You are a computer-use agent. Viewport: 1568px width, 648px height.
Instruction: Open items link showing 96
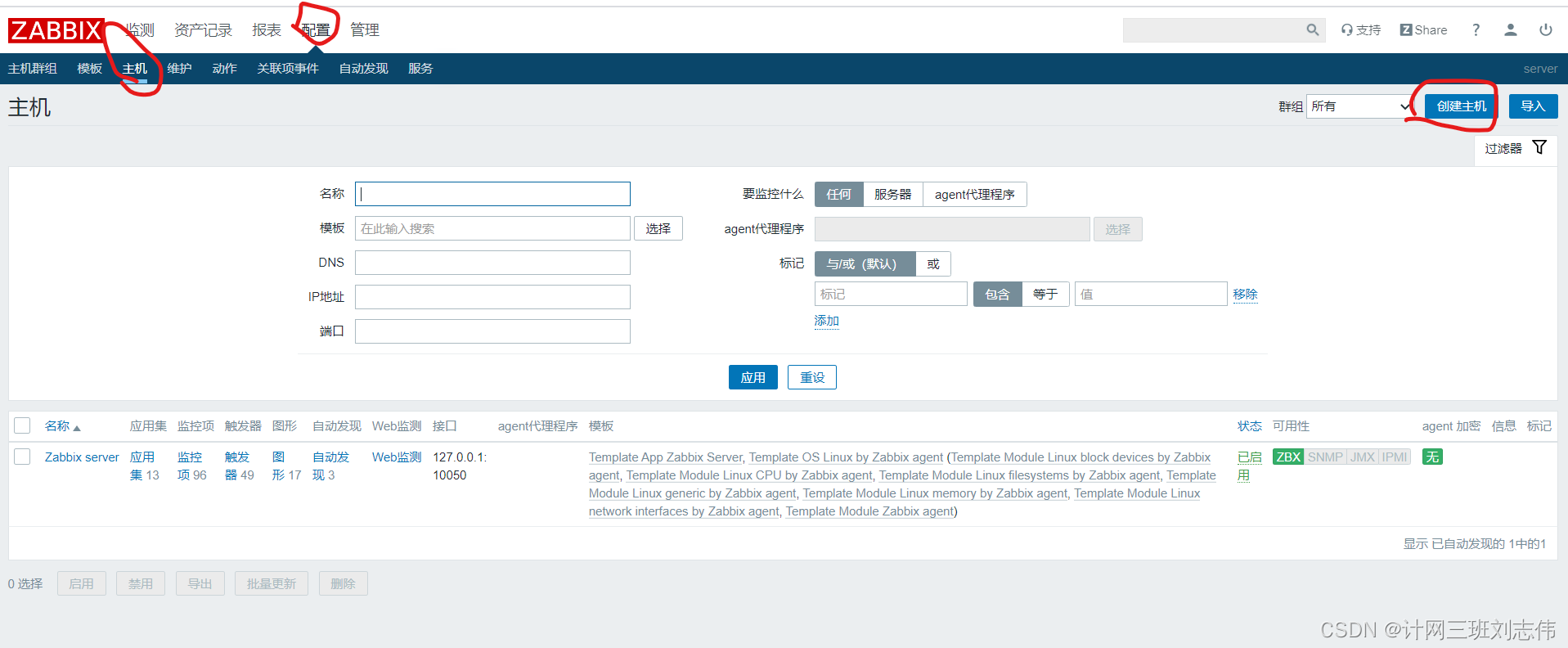coord(190,466)
